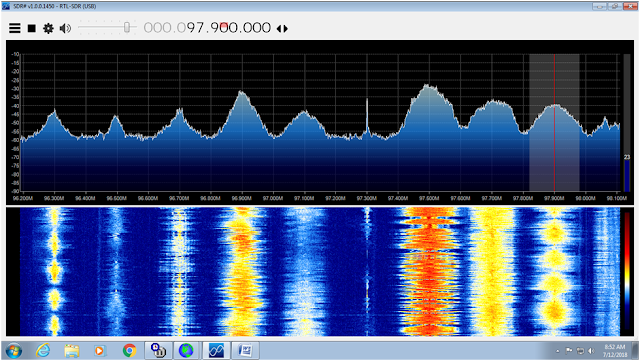Switch to the SDR# taskbar window

pyautogui.click(x=216, y=351)
